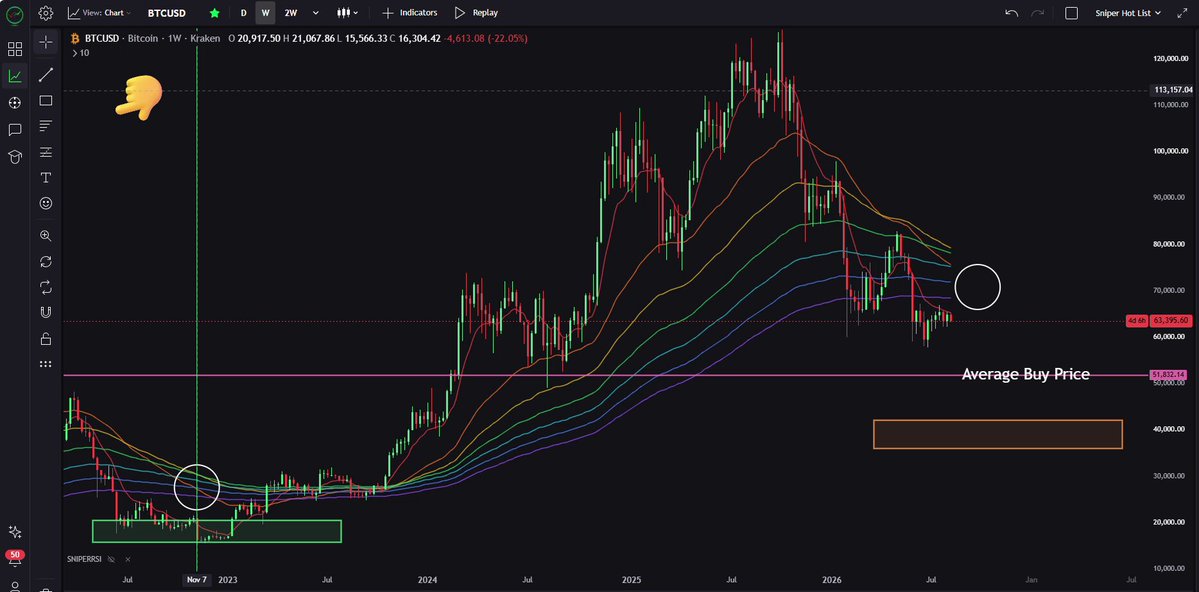Switch to the D daily timeframe
The image size is (1199, 592).
click(x=243, y=13)
